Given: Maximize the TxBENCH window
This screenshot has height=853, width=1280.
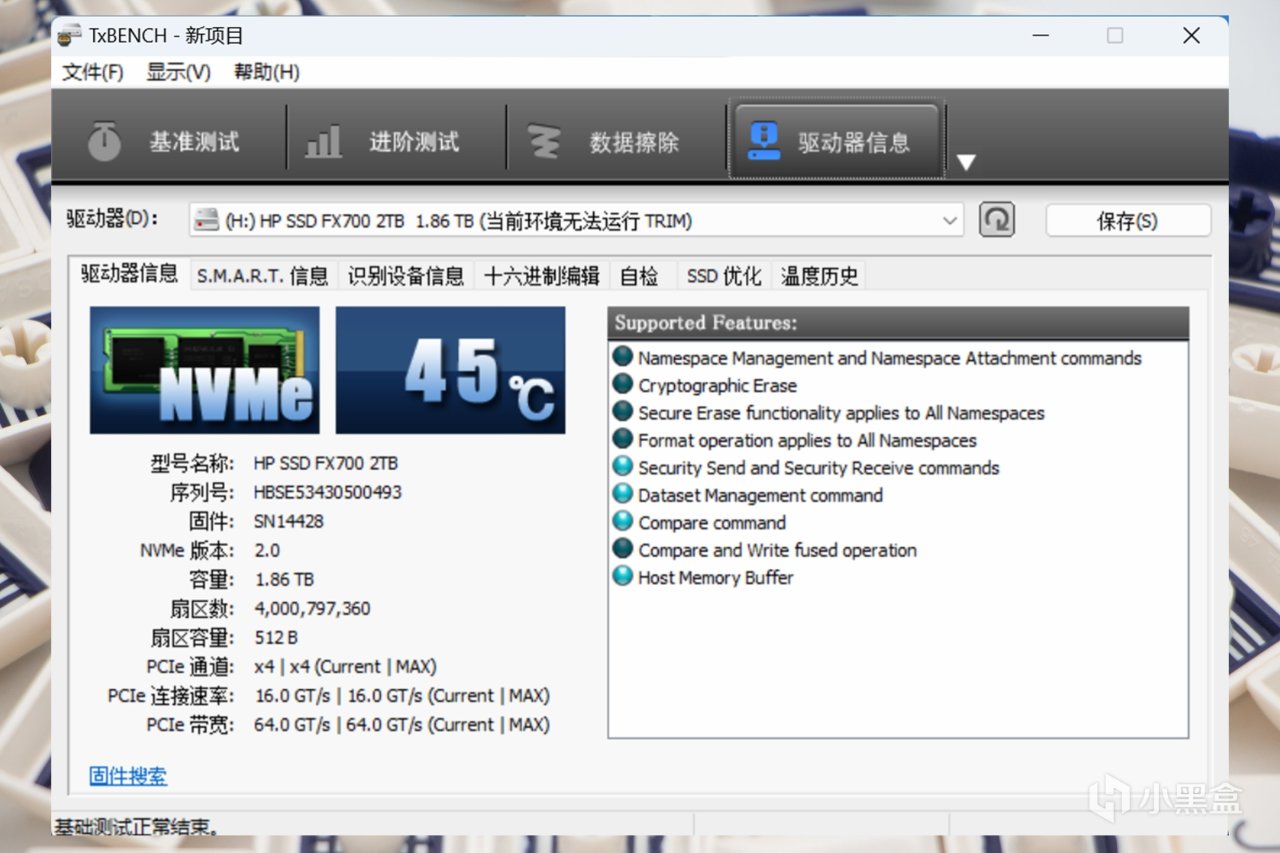Looking at the screenshot, I should pos(1115,36).
